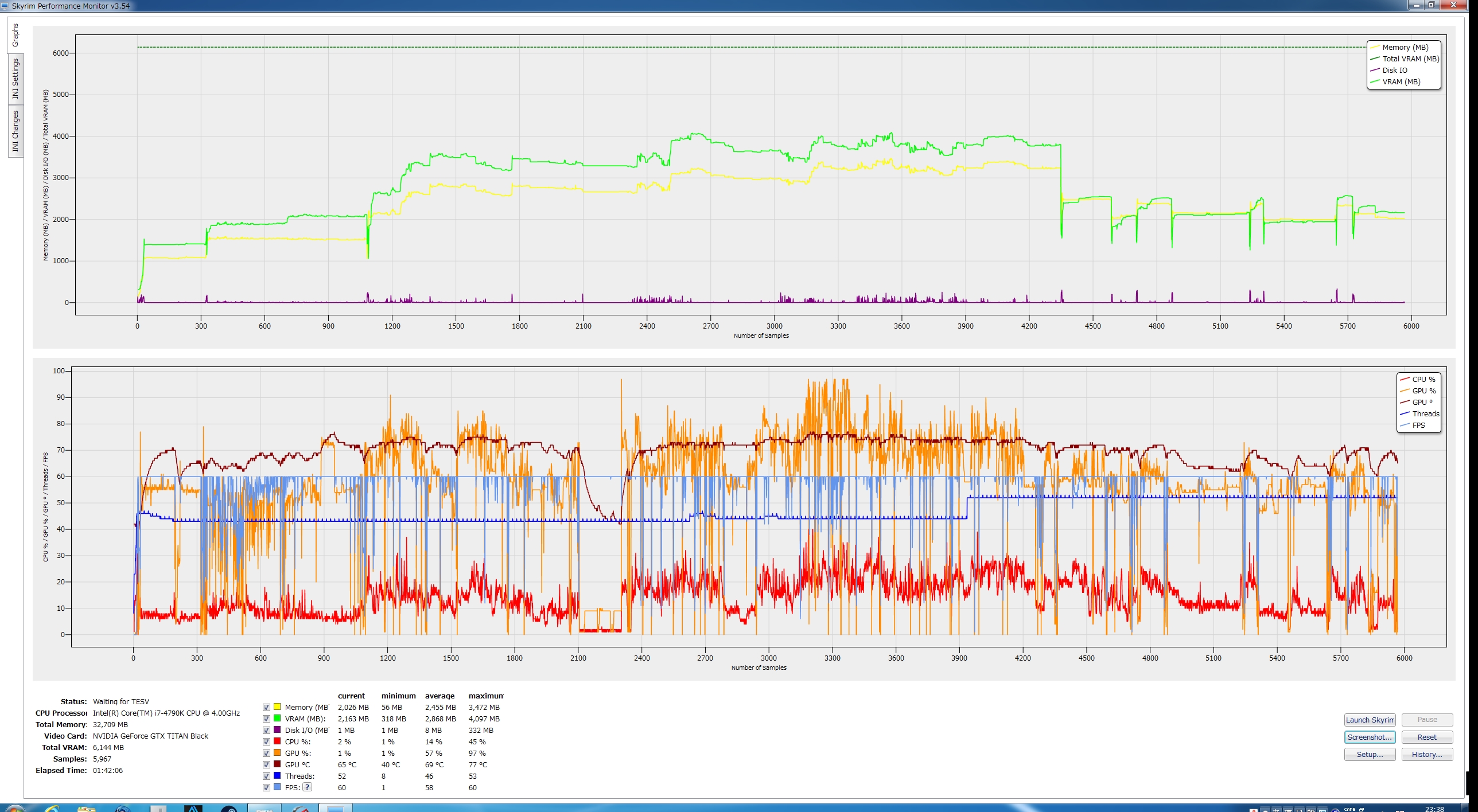The height and width of the screenshot is (812, 1478).
Task: Toggle the CPU % checkbox
Action: coord(266,741)
